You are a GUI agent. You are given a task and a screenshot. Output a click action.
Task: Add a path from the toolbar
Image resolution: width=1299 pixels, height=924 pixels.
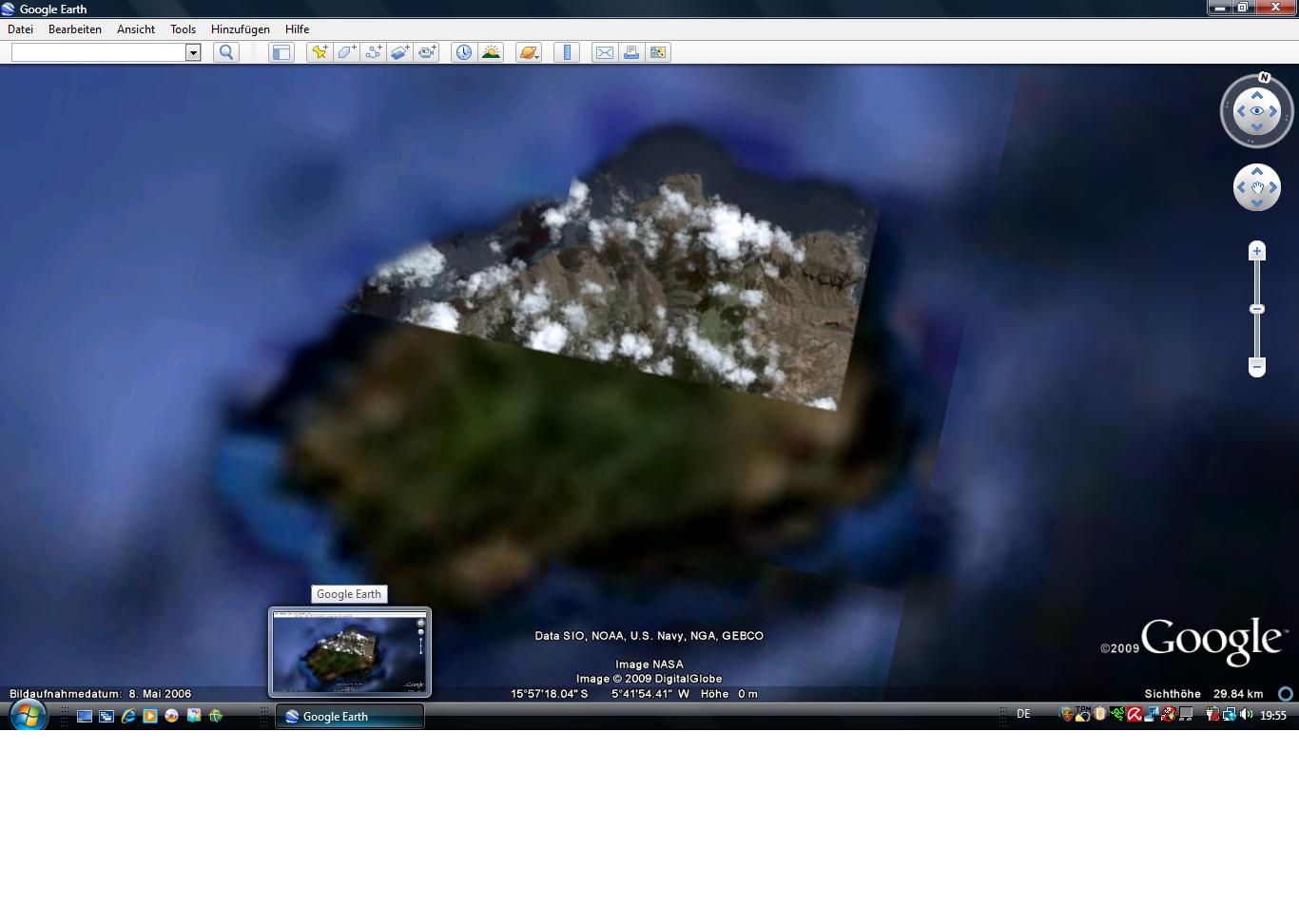(x=373, y=52)
